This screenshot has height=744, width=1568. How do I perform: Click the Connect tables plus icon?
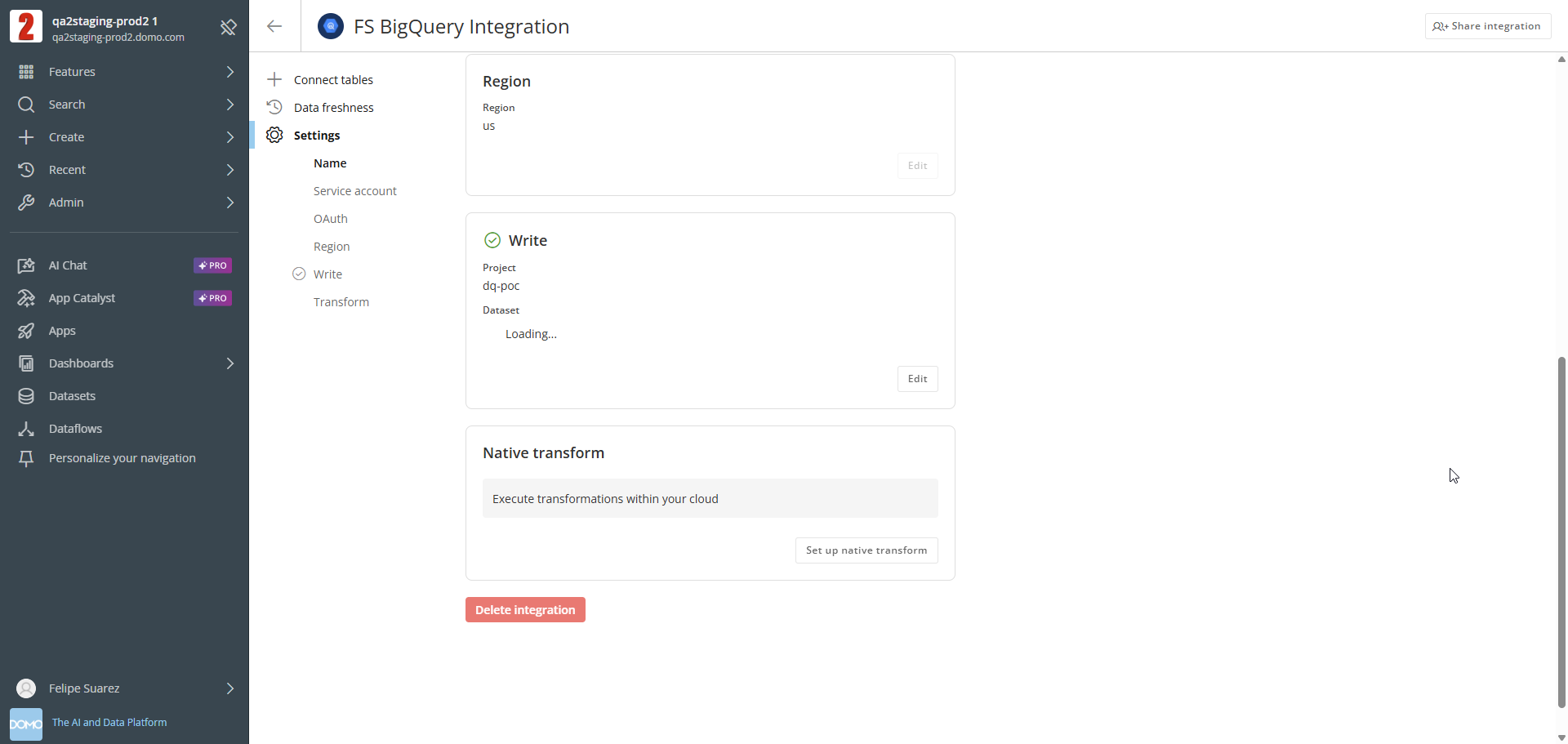[274, 79]
